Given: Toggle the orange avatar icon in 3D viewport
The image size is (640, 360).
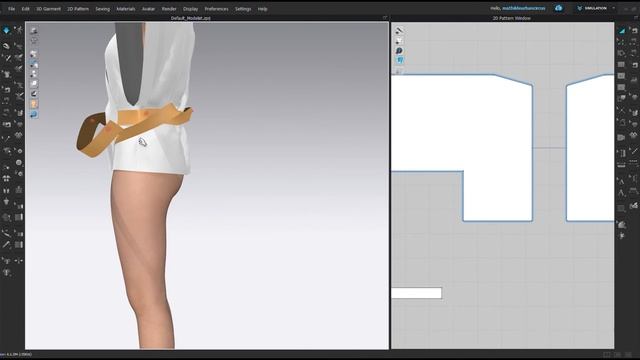Looking at the screenshot, I should (34, 104).
